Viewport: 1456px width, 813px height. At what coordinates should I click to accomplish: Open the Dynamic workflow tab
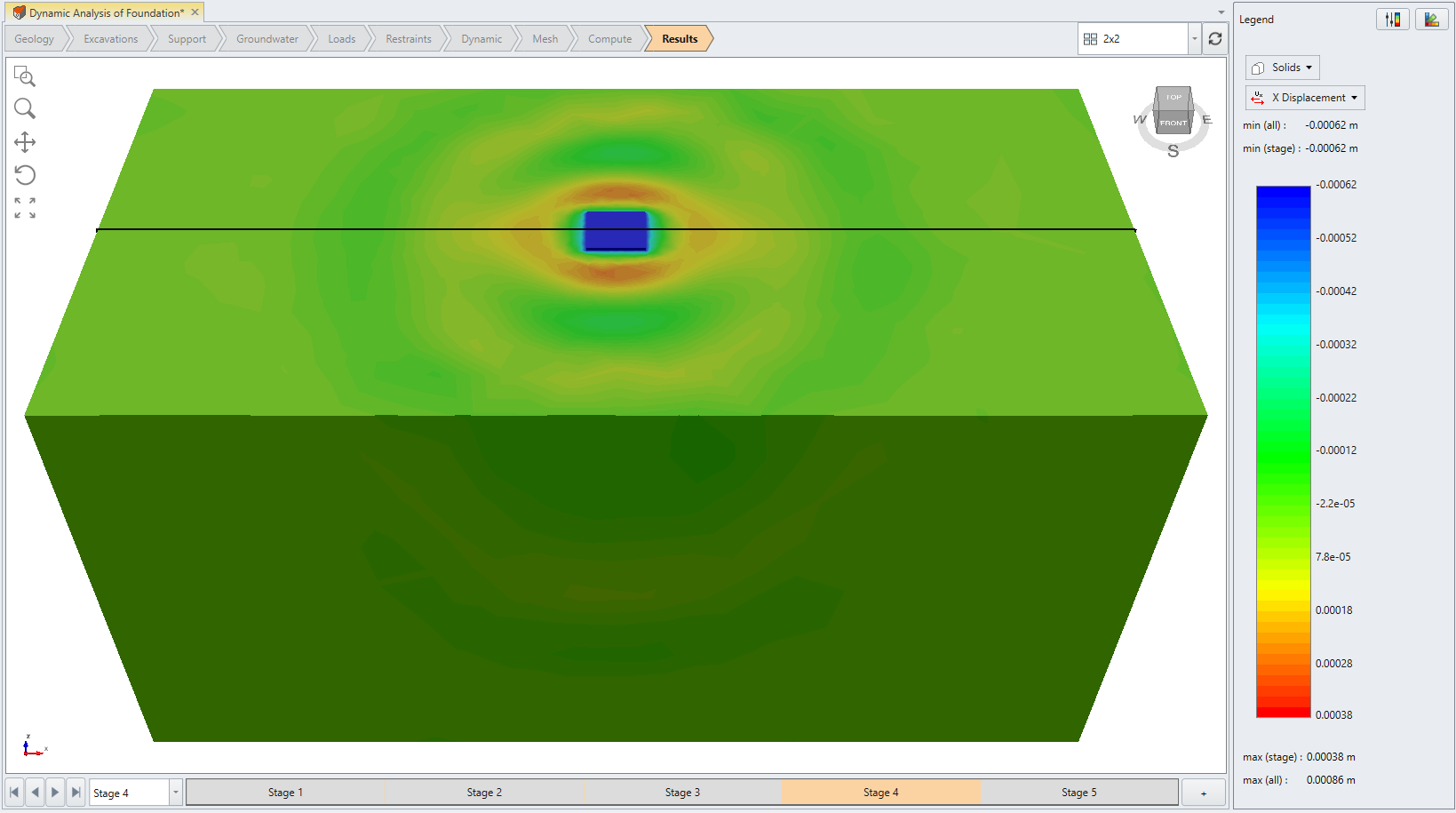(x=481, y=39)
